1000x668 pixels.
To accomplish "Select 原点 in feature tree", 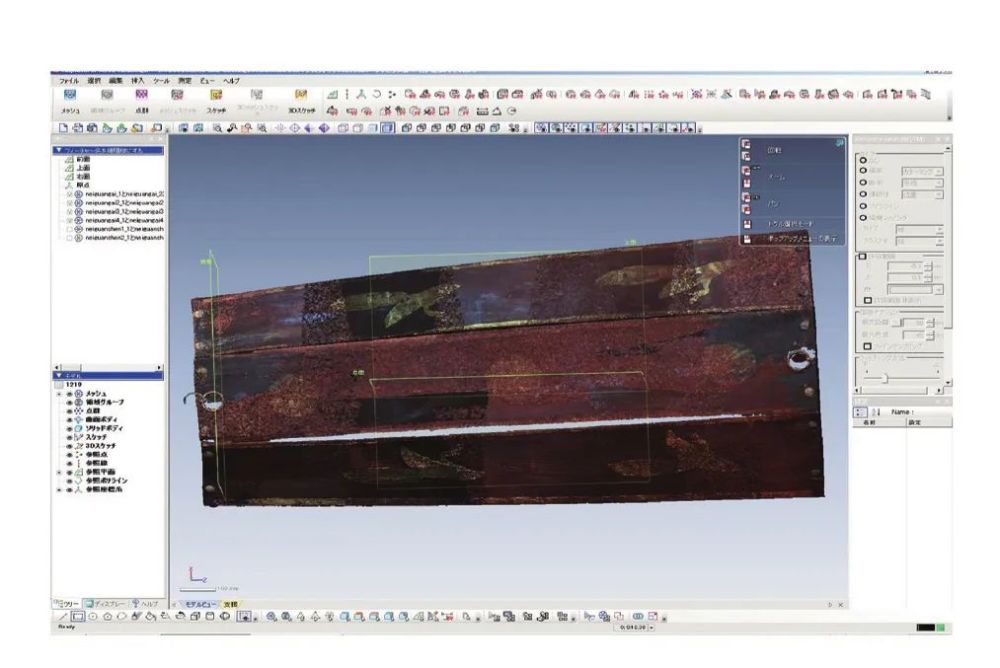I will click(84, 185).
